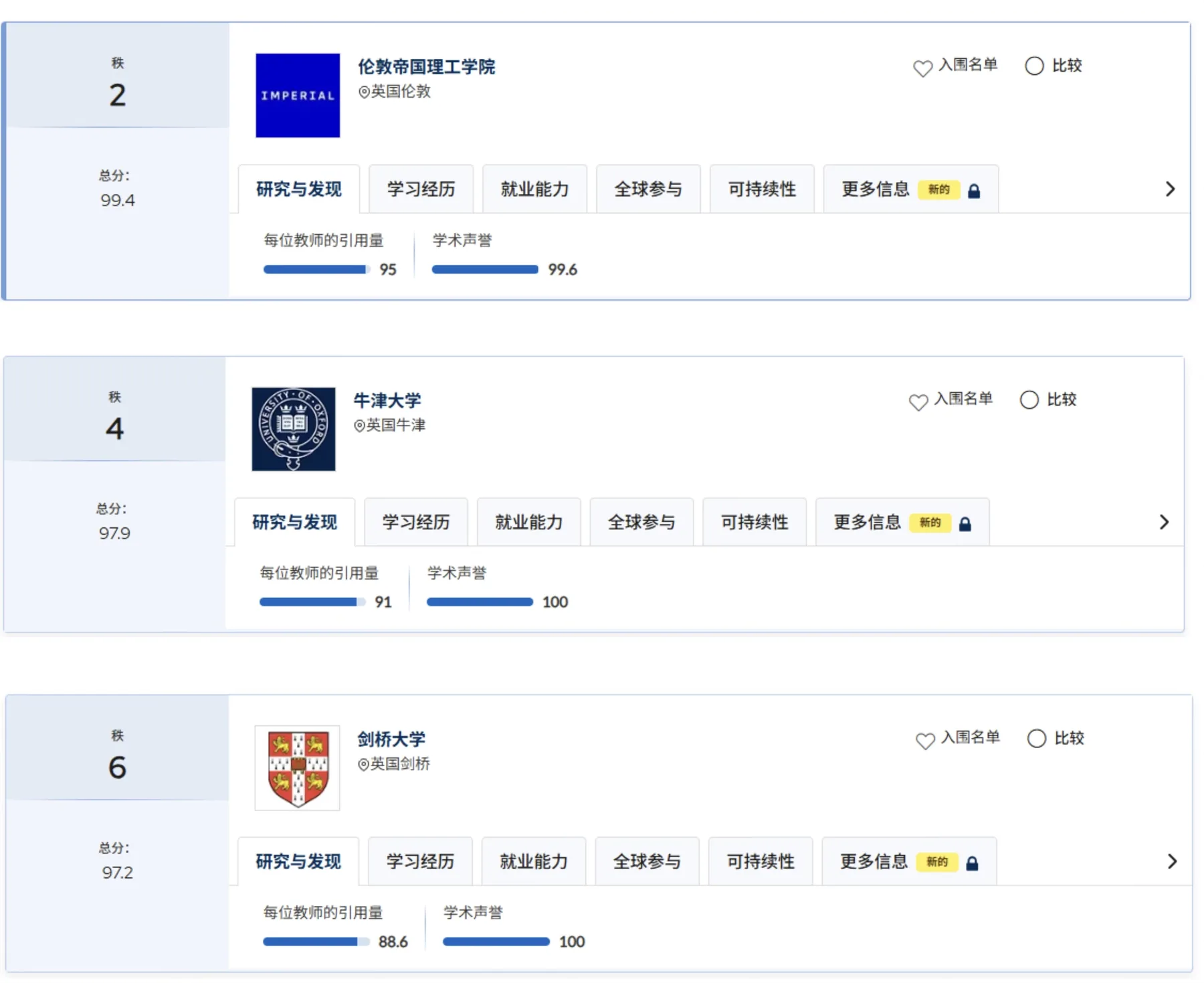Select the 比较 radio button for Oxford
This screenshot has height=983, width=1204.
tap(1029, 399)
